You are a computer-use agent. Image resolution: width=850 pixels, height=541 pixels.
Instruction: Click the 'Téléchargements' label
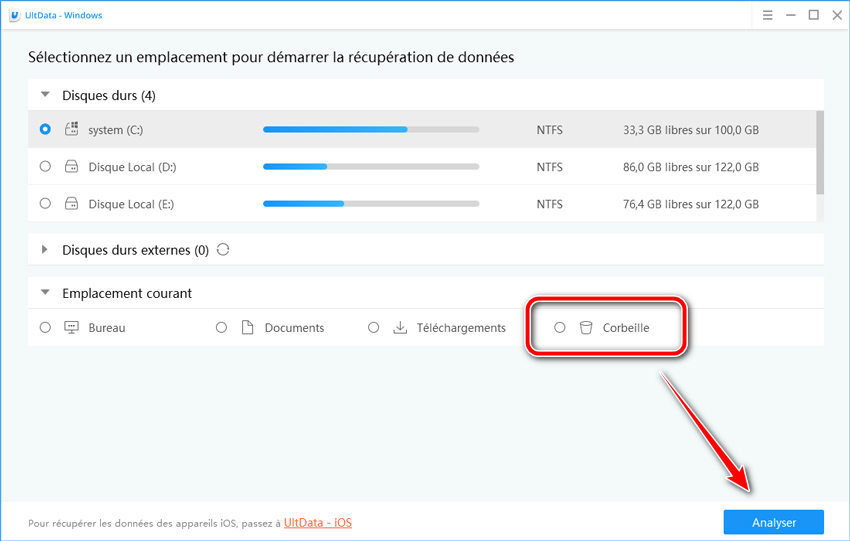(x=461, y=328)
